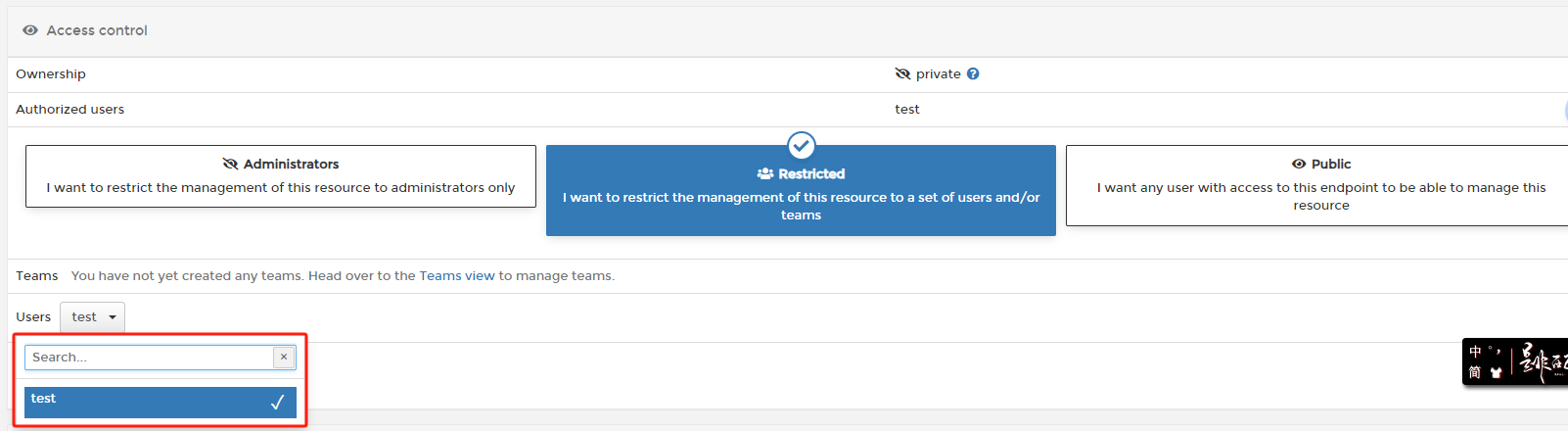Switch the IME 简 simplified character icon

[x=1475, y=373]
